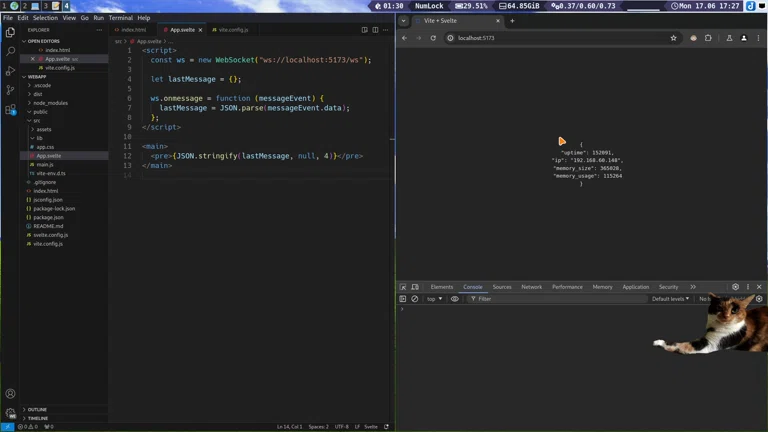Reload the localhost:5173 browser page

pyautogui.click(x=433, y=38)
